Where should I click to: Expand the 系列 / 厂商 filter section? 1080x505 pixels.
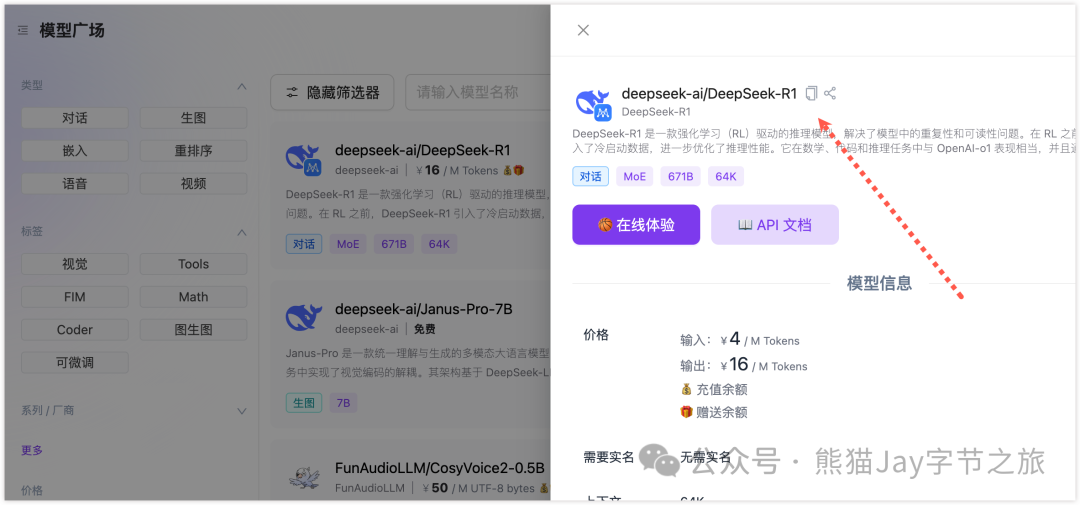[x=242, y=411]
